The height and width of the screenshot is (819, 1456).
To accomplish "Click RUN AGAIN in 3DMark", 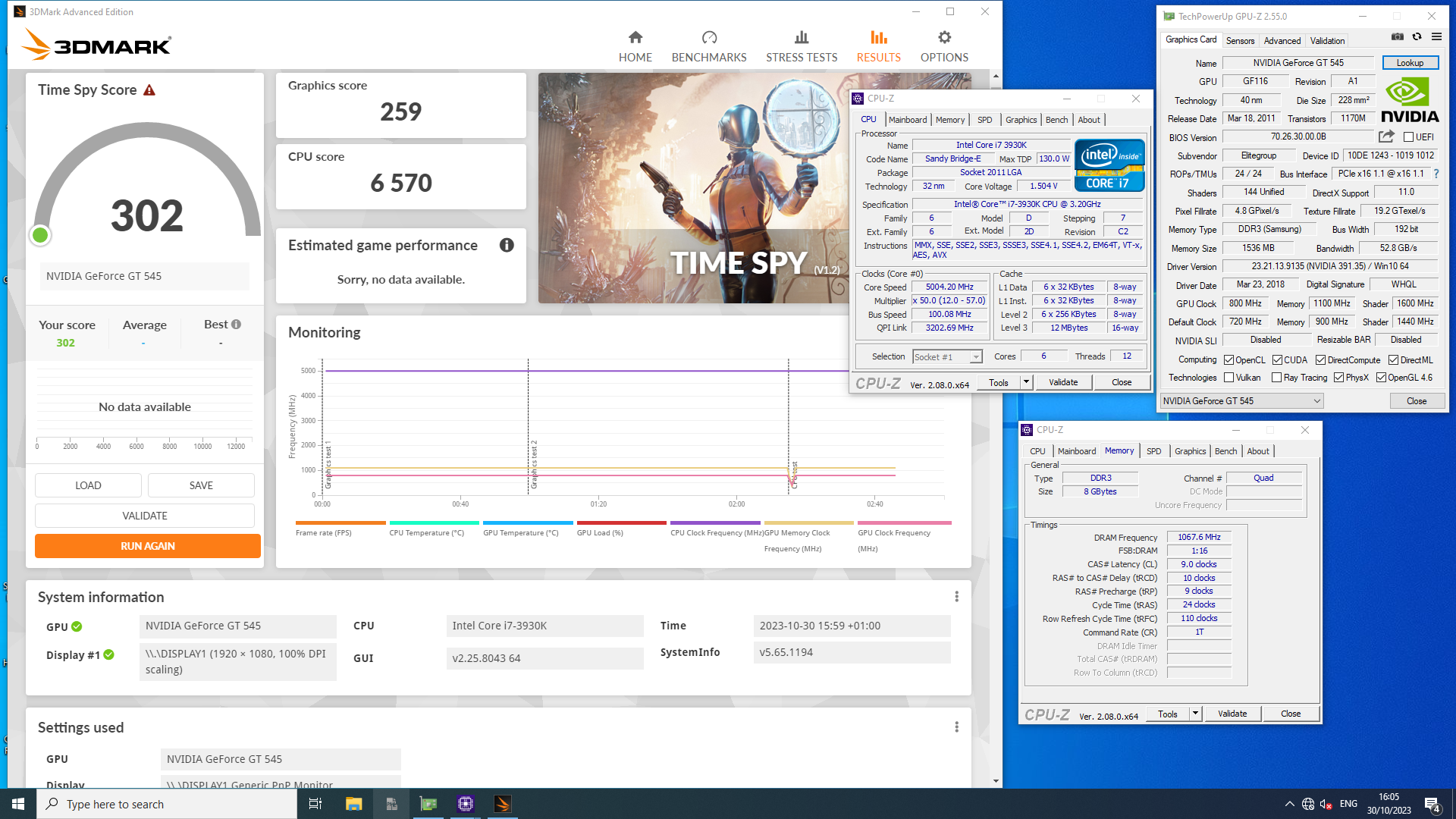I will [148, 546].
